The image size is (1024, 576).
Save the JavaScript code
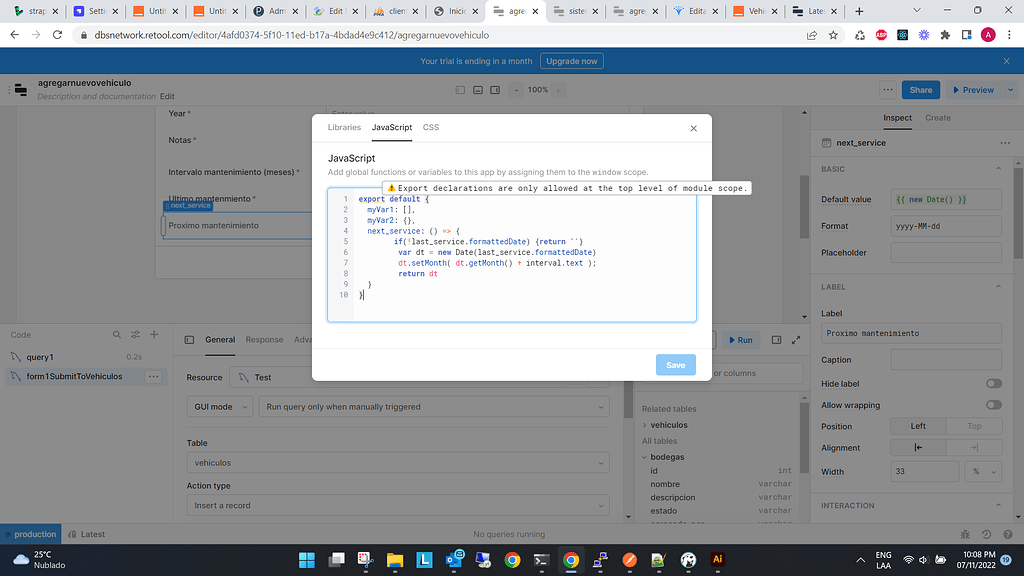click(675, 364)
